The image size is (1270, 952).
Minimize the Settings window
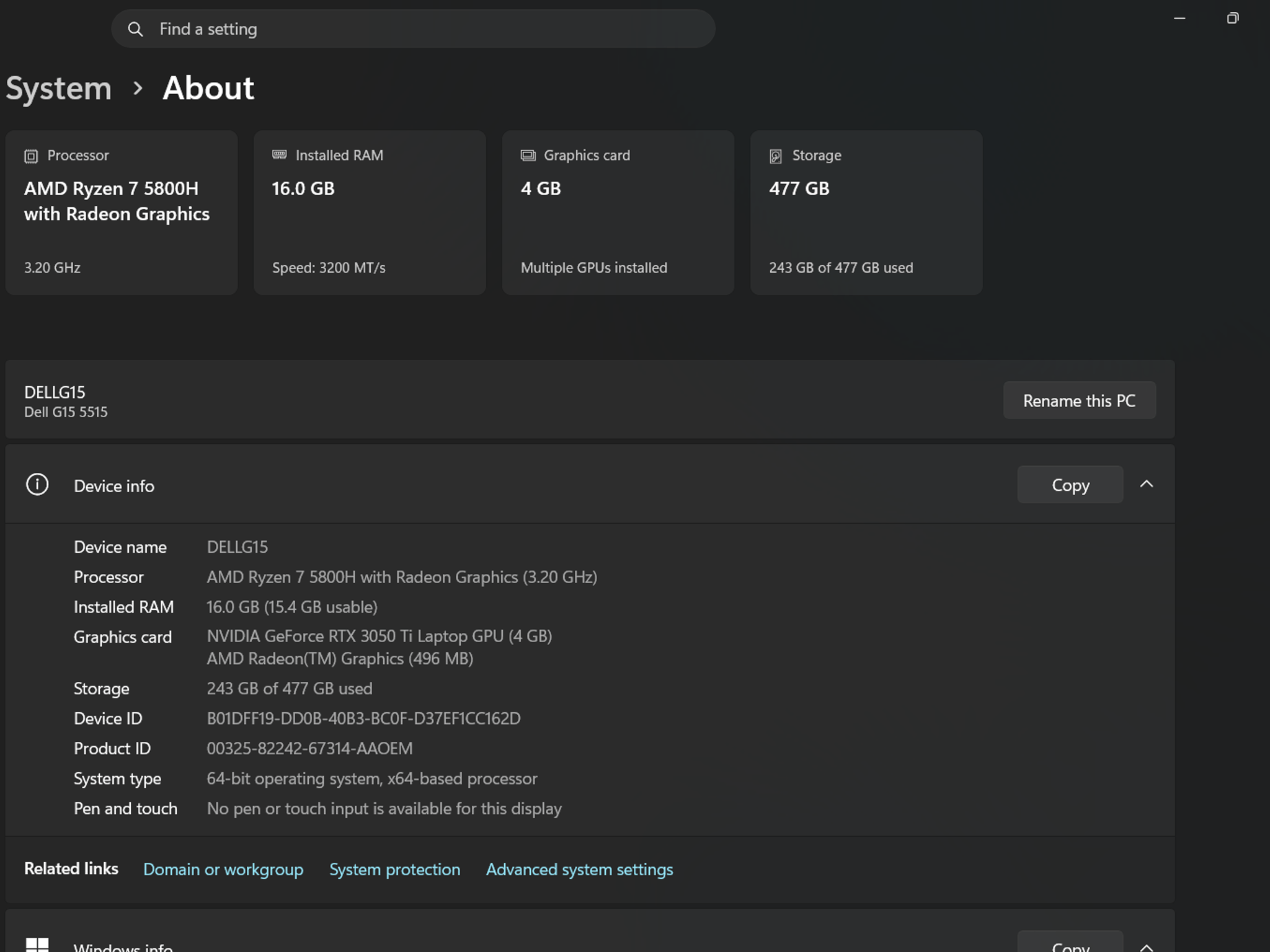1179,19
